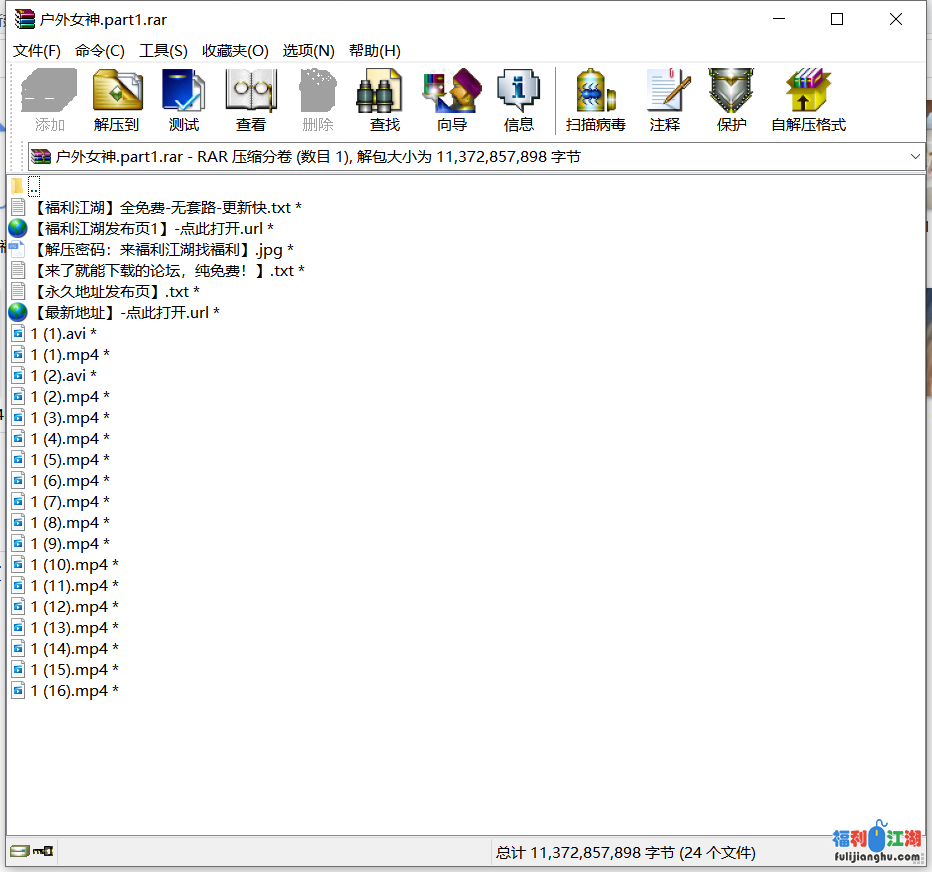Open the File (文件) menu
Viewport: 932px width, 872px height.
(x=37, y=51)
